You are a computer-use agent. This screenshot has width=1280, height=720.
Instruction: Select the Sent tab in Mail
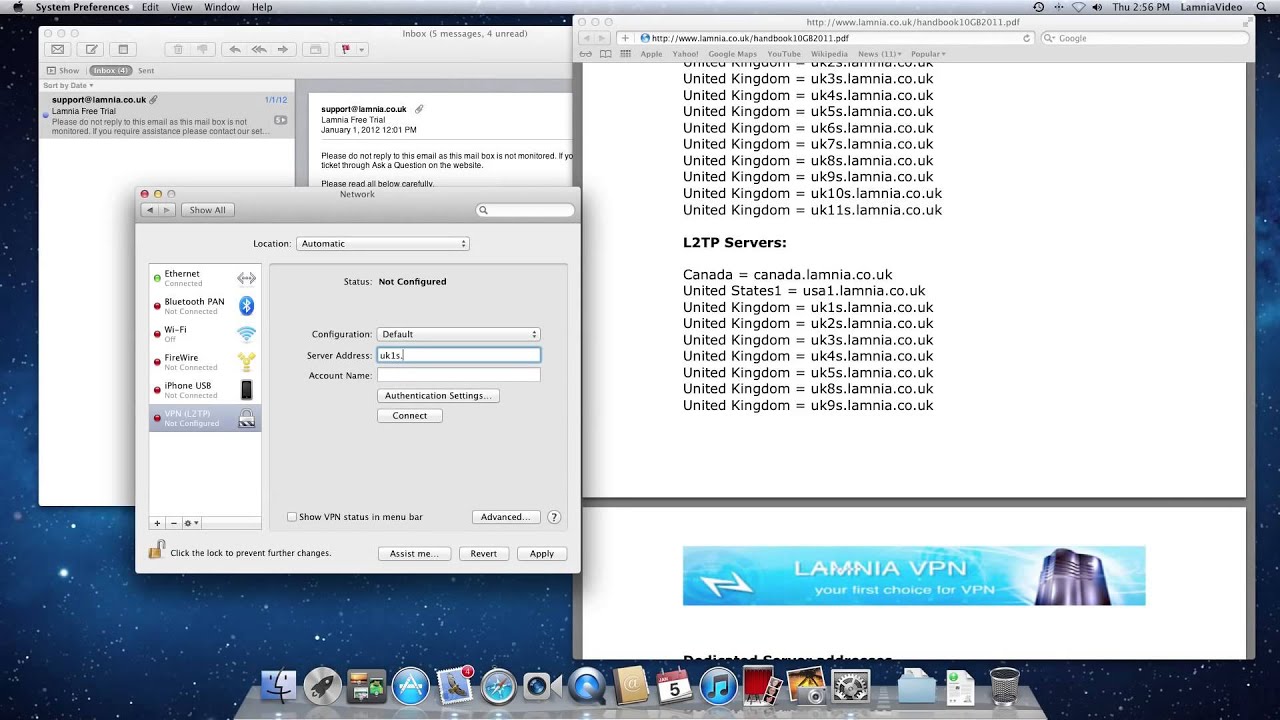pyautogui.click(x=146, y=71)
